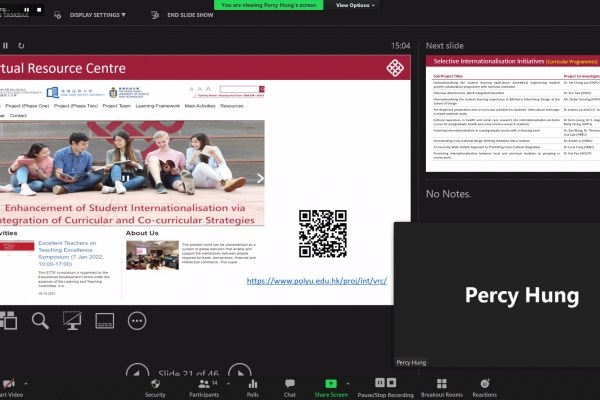The image size is (600, 400).
Task: Click END SLIDE SHOW button
Action: [190, 15]
